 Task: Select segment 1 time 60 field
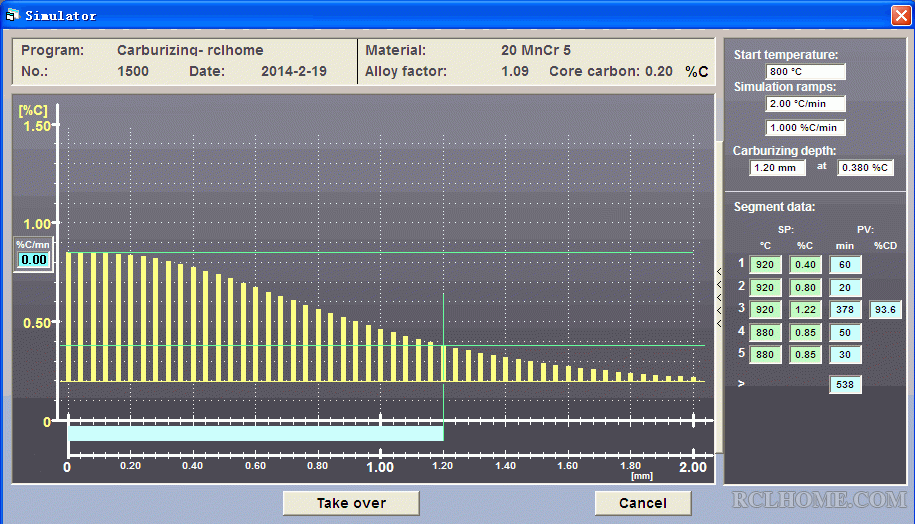pyautogui.click(x=845, y=264)
